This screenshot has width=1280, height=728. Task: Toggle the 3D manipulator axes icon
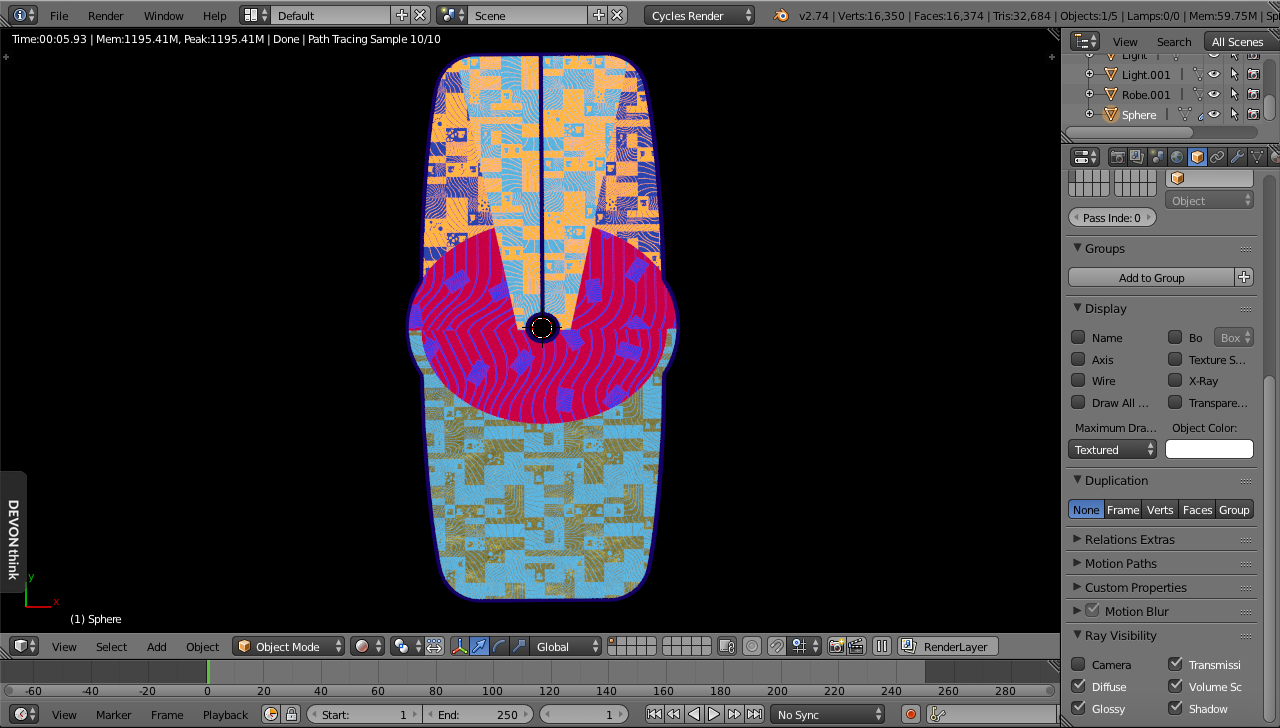pos(460,646)
